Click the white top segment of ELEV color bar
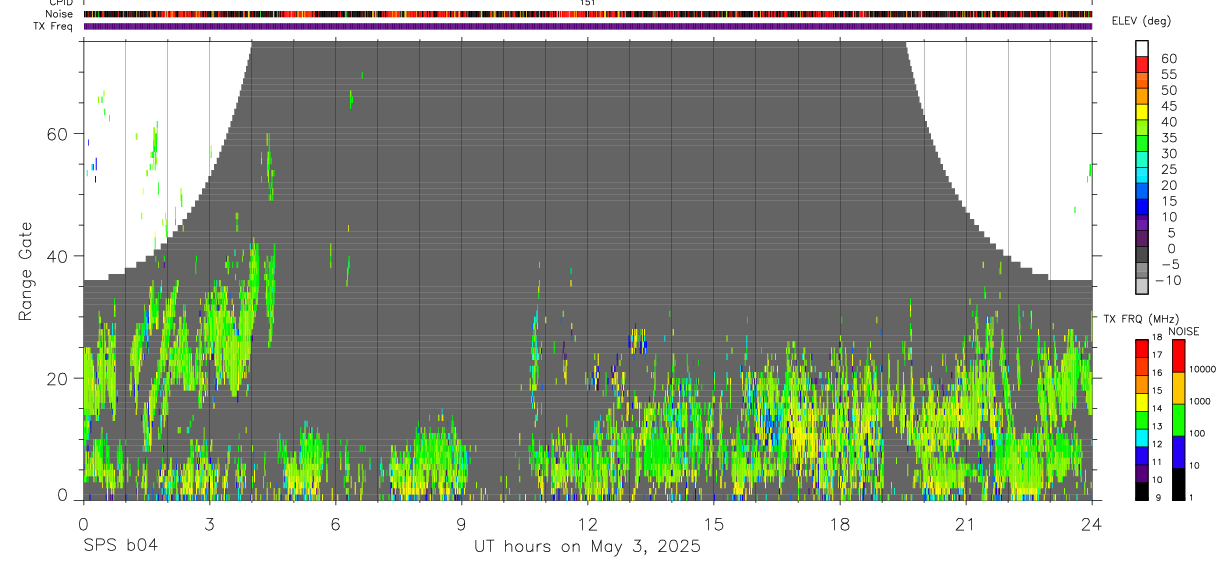The width and height of the screenshot is (1228, 567). coord(1142,48)
